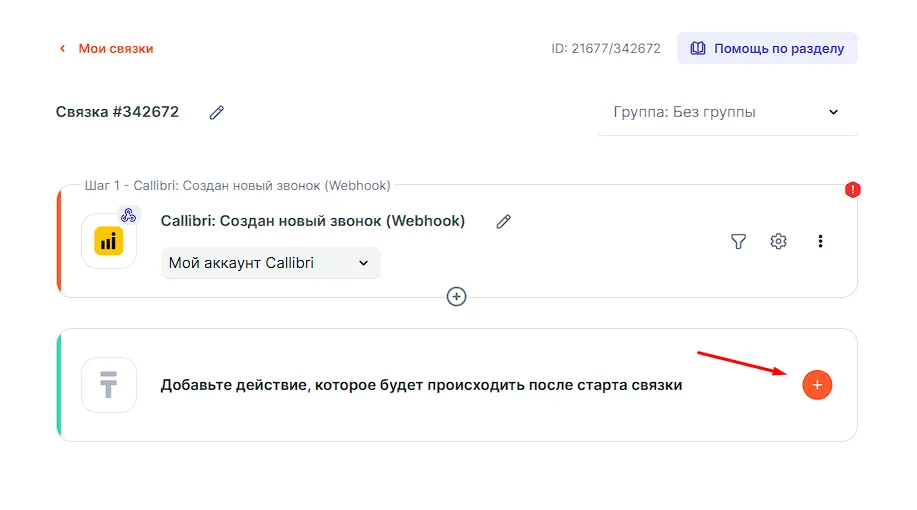Edit step name using the step's pencil icon
917x510 pixels.
coord(503,221)
